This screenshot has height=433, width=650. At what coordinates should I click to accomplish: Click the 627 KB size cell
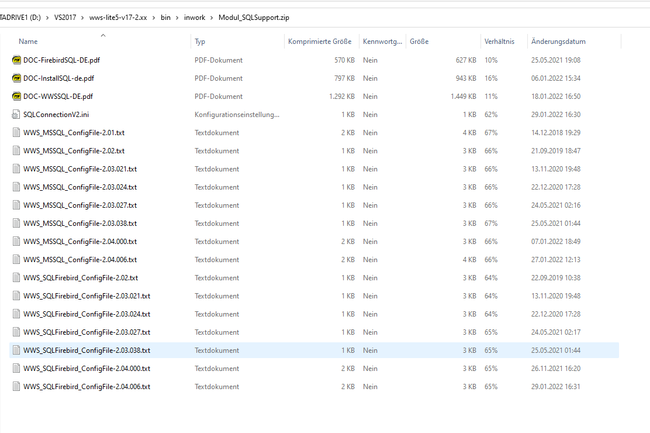(466, 60)
